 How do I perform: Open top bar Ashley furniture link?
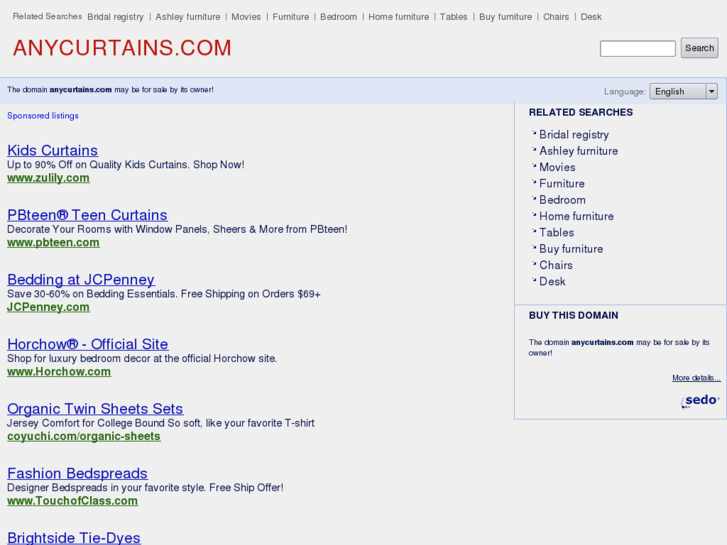point(188,17)
